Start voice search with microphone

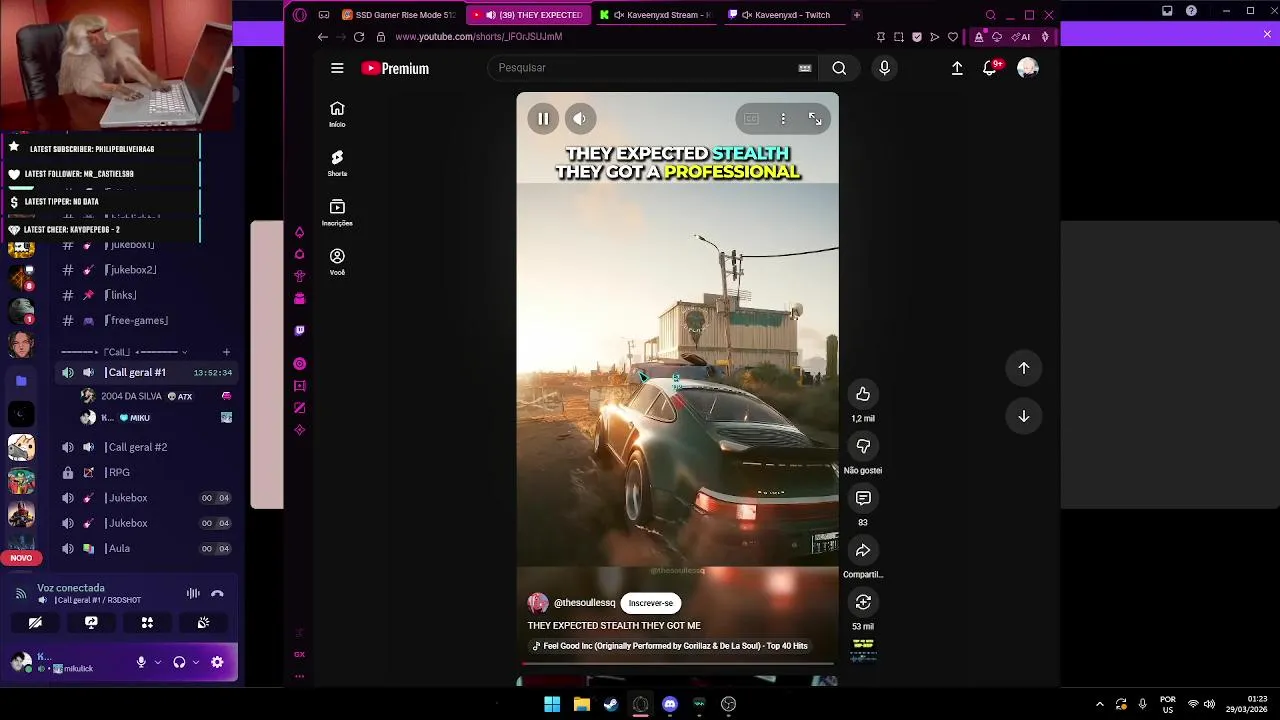click(x=884, y=68)
